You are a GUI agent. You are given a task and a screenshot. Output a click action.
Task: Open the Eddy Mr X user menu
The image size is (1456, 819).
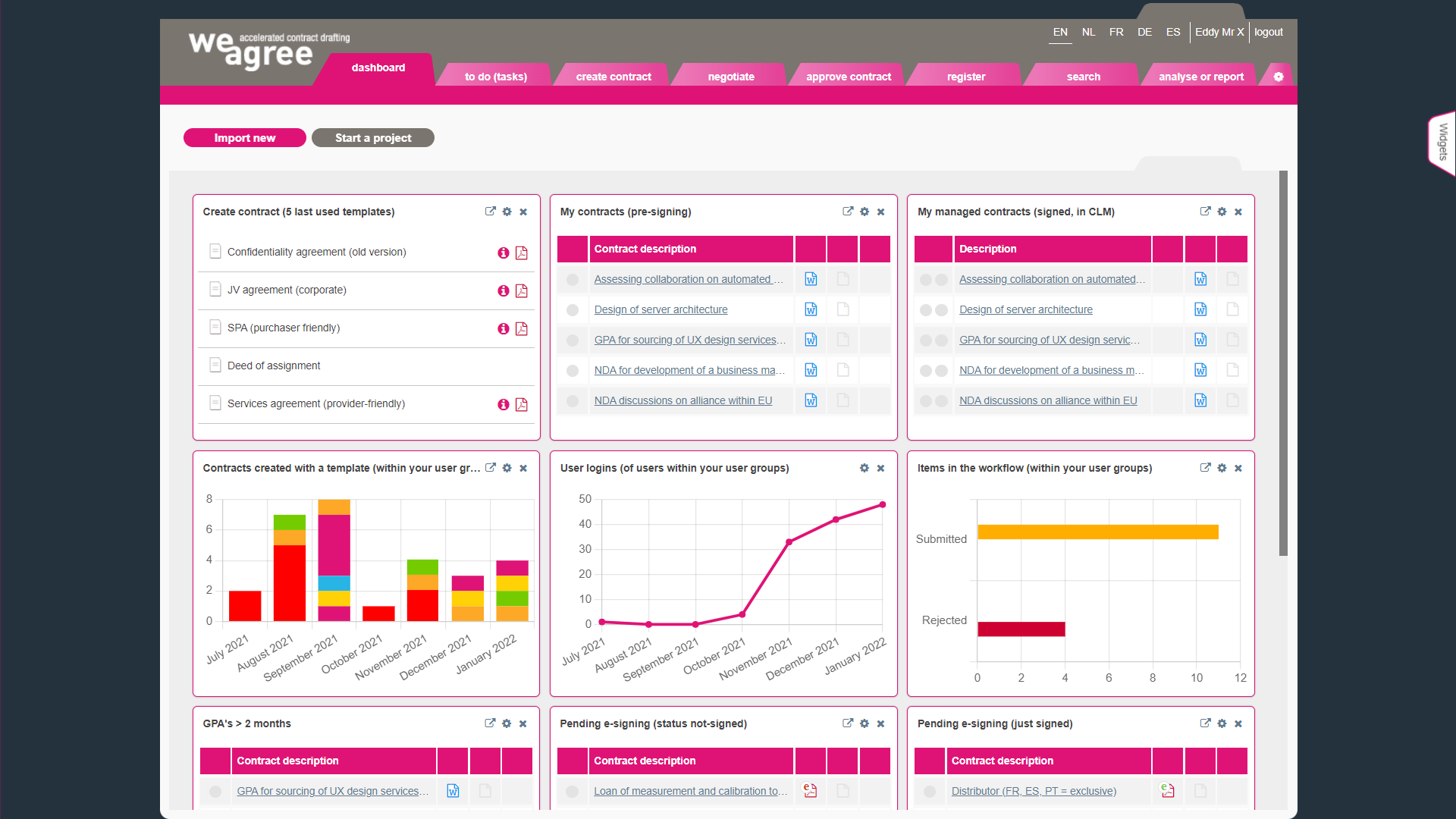pos(1219,32)
